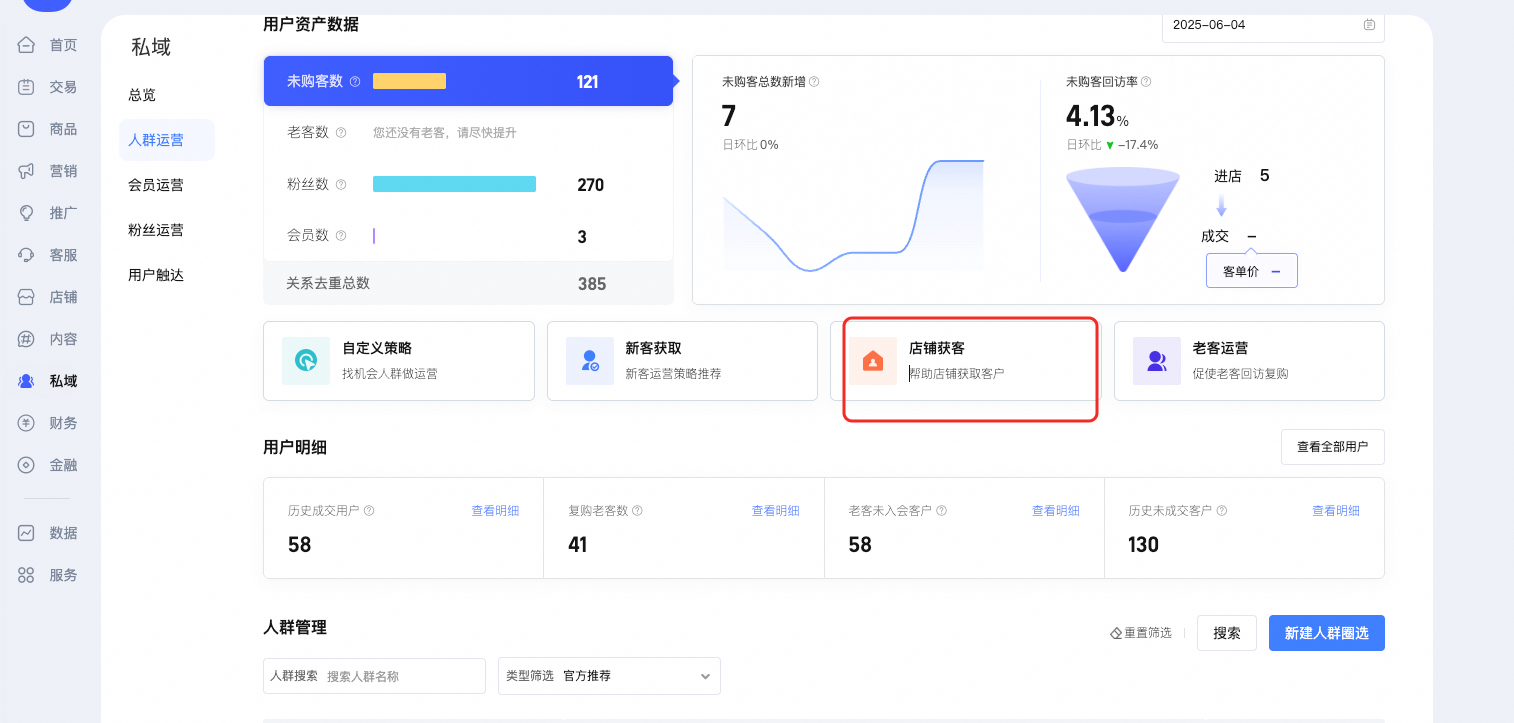
Task: Click the 促使老客回访复购 description text
Action: (1240, 374)
